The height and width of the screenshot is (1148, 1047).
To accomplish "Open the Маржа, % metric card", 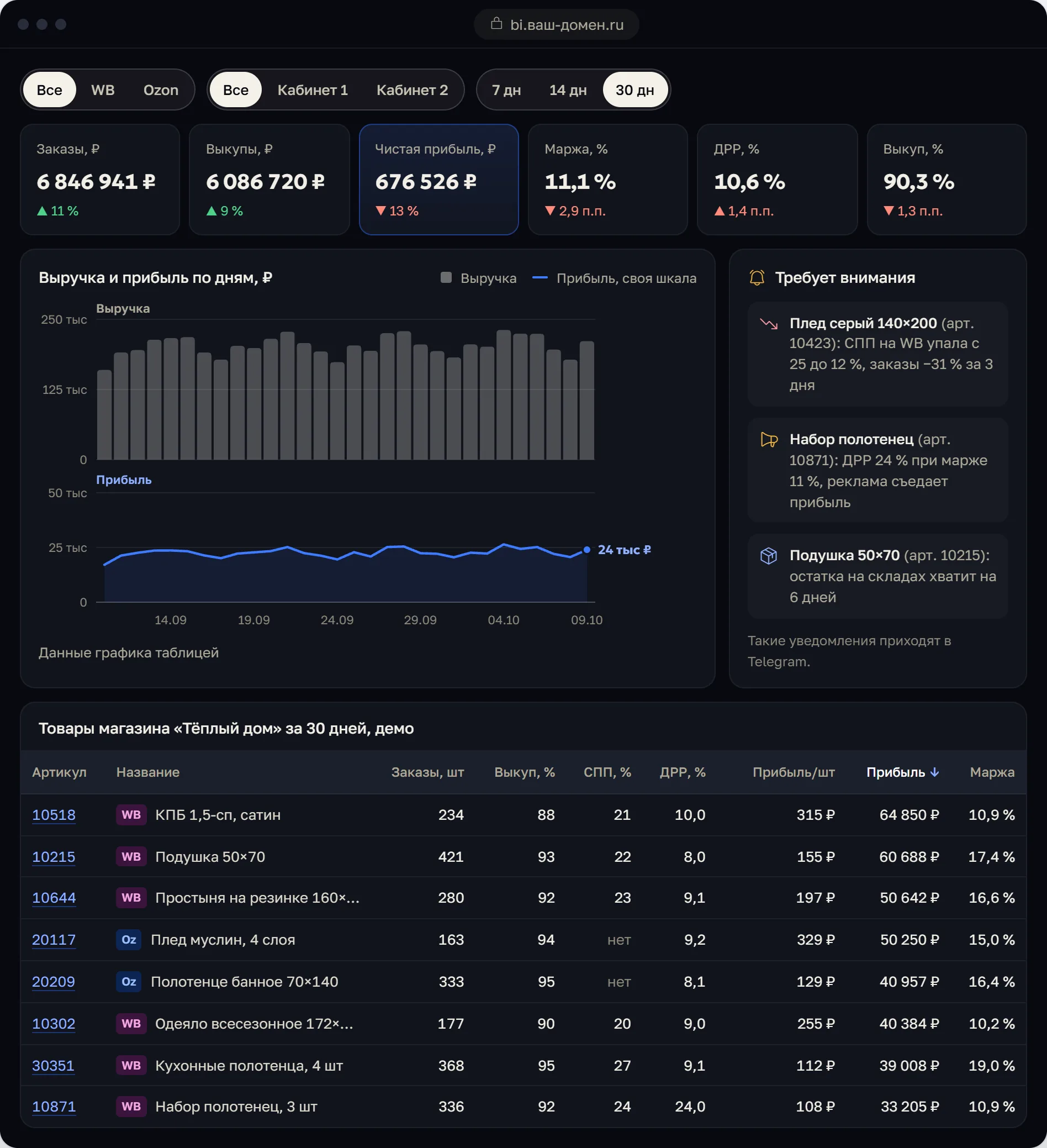I will point(608,180).
